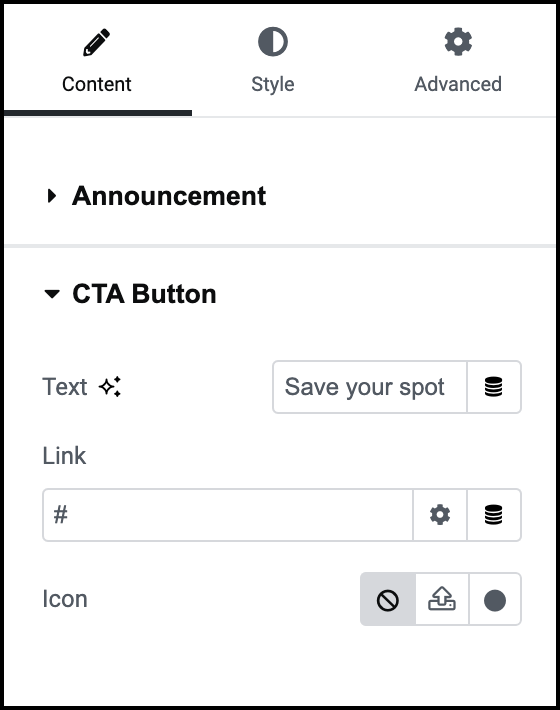Click the pencil icon above Content
The image size is (560, 710).
coord(96,42)
